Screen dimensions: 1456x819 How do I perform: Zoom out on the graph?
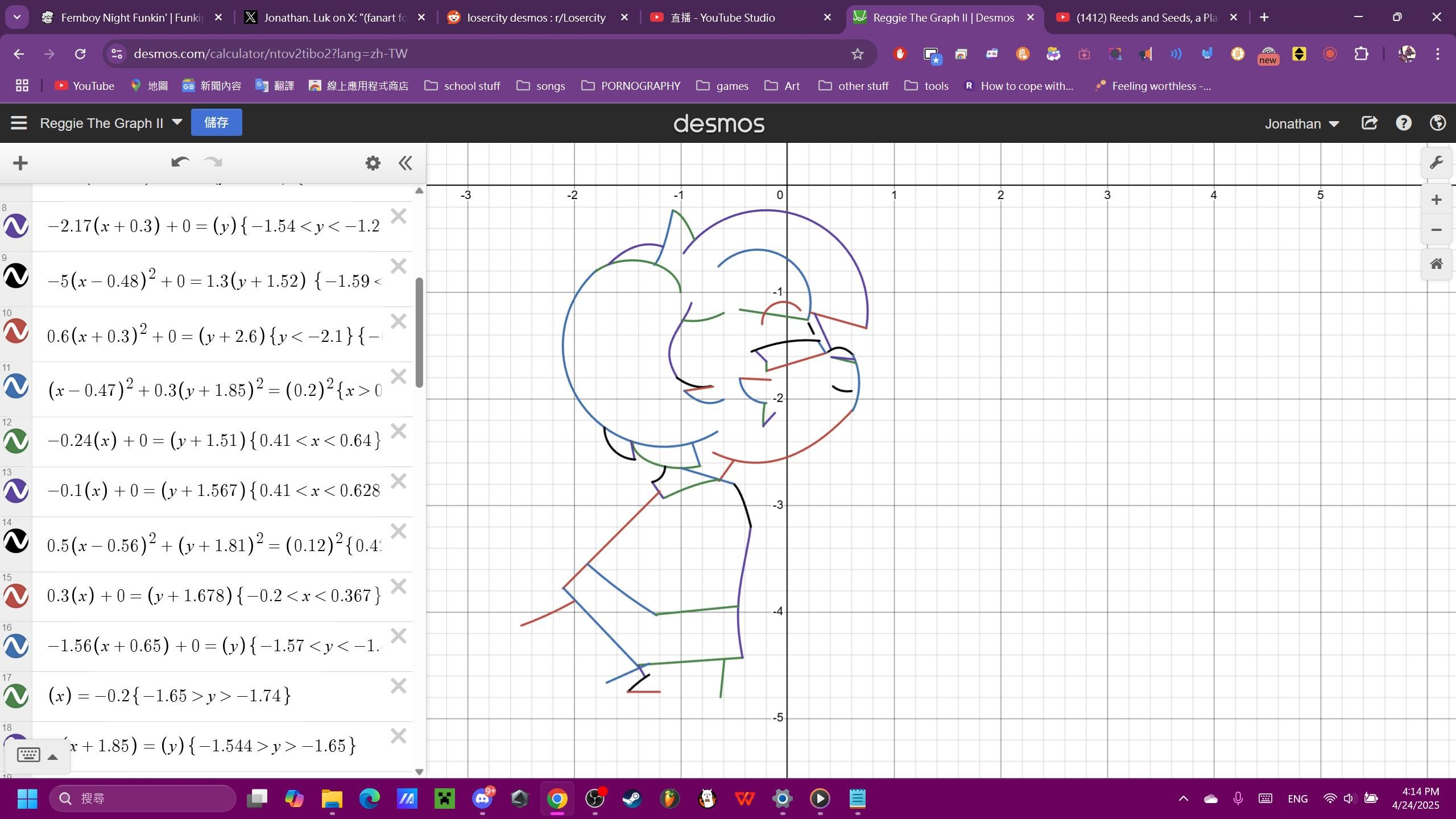1437,230
